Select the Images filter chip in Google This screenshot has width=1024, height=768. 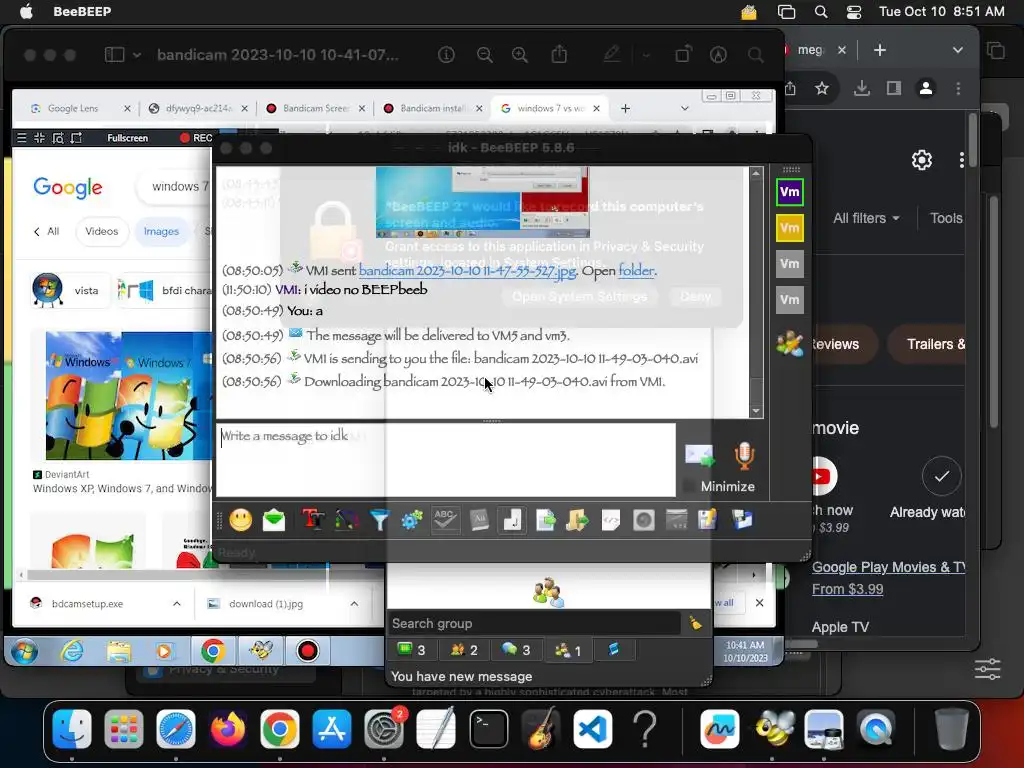(x=161, y=231)
